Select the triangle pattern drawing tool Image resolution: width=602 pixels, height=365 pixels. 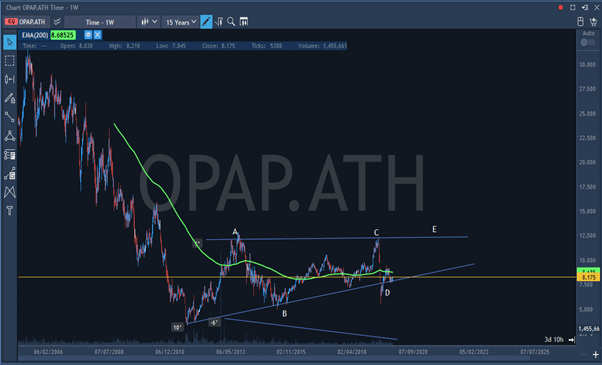10,136
